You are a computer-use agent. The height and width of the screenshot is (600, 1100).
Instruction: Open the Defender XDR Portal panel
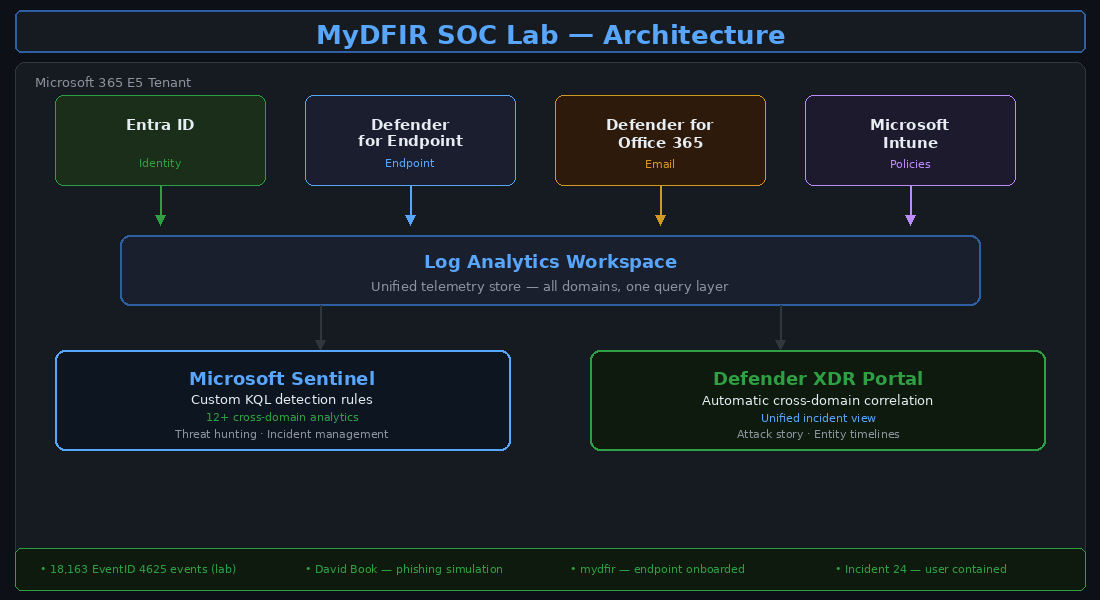818,400
